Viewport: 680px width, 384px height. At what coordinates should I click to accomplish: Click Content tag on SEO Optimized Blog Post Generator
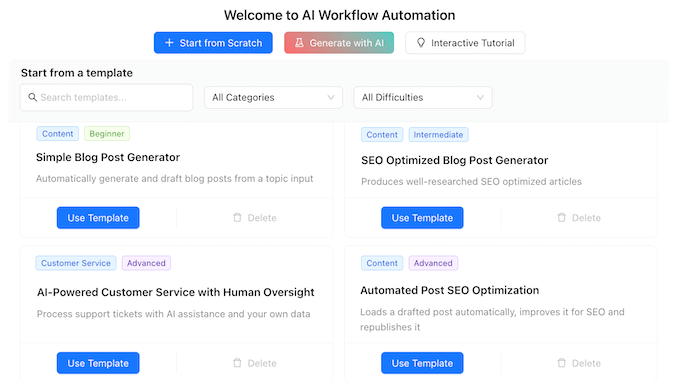(382, 135)
